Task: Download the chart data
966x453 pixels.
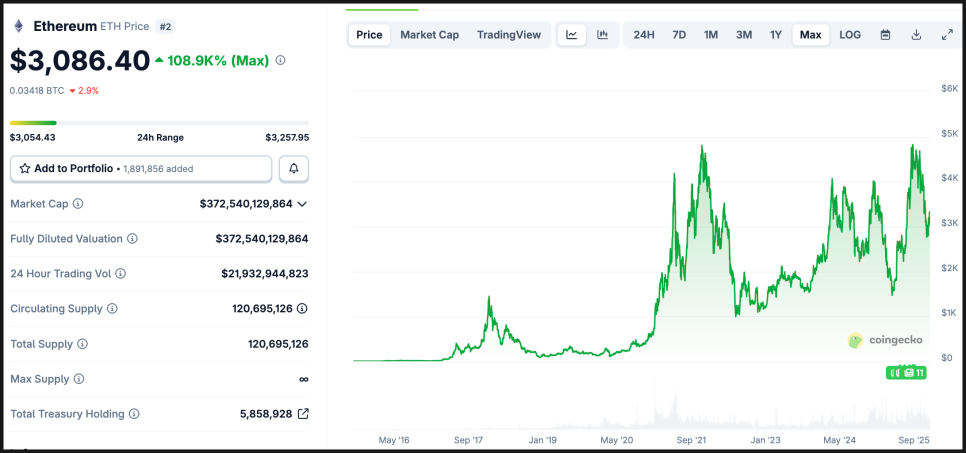Action: 916,35
